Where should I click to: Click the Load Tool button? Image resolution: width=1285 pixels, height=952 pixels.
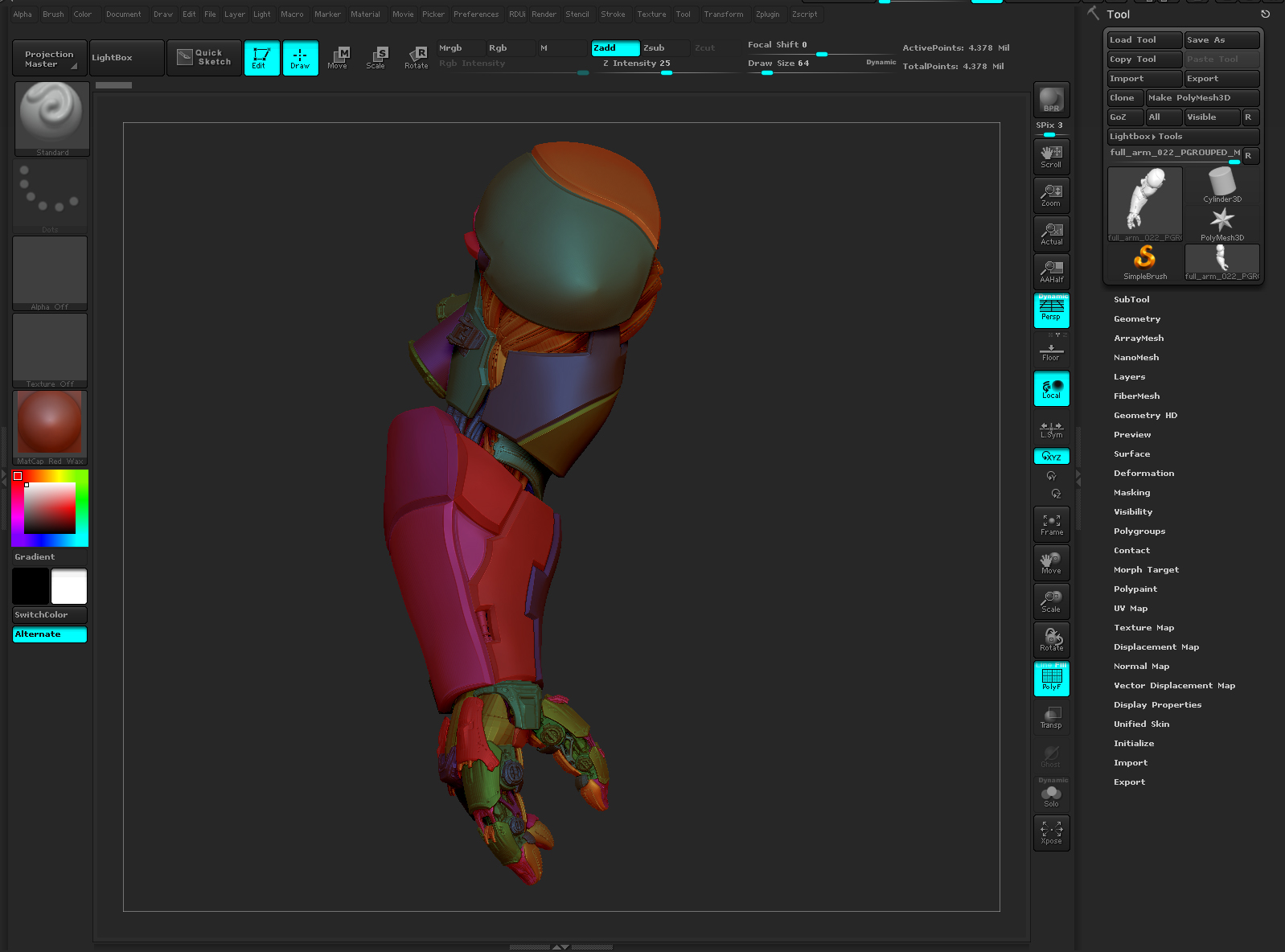tap(1145, 40)
